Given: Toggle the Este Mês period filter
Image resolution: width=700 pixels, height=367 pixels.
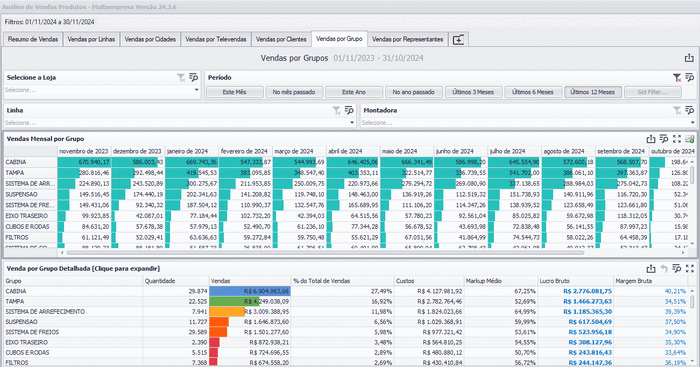Looking at the screenshot, I should tap(234, 92).
